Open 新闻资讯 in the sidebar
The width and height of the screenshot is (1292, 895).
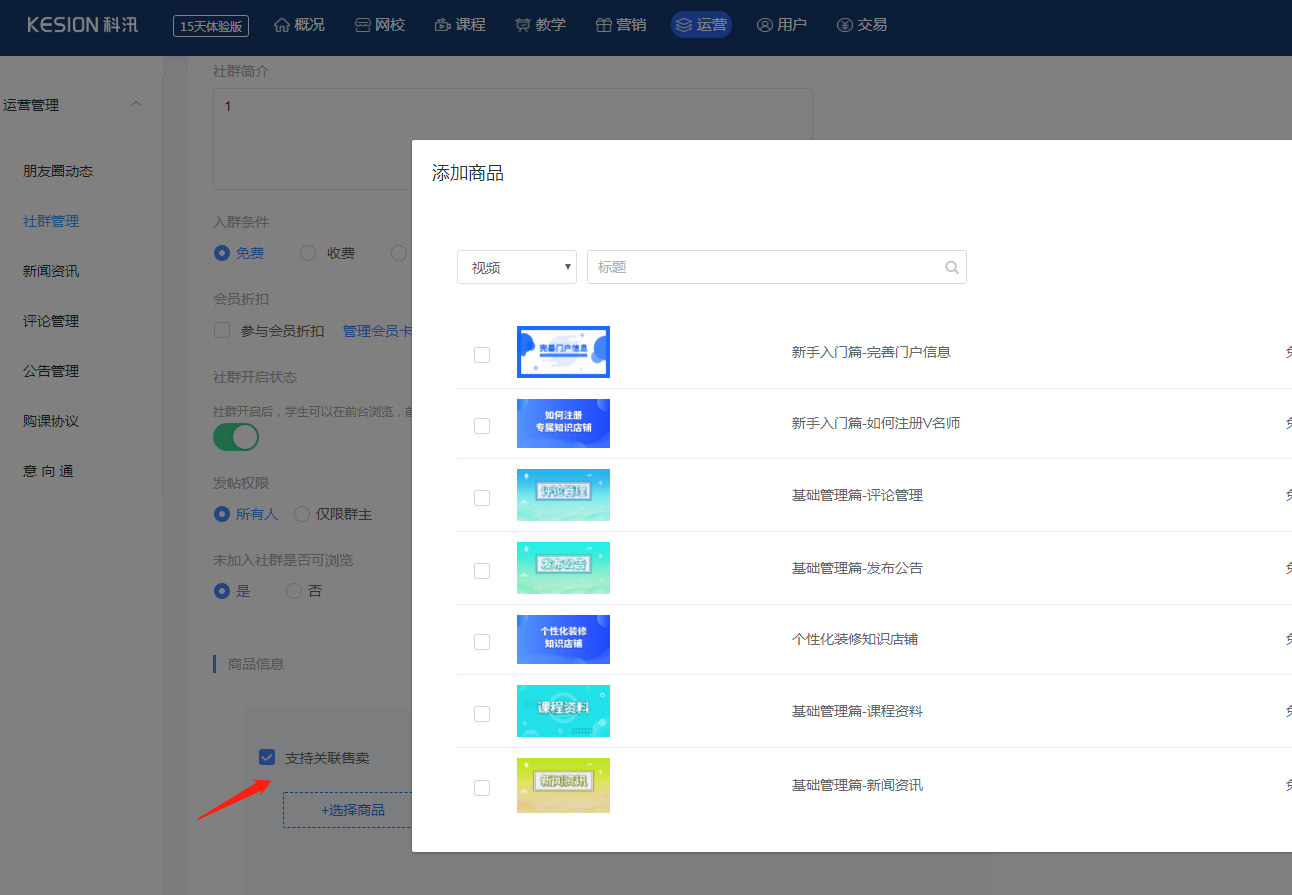pyautogui.click(x=51, y=271)
